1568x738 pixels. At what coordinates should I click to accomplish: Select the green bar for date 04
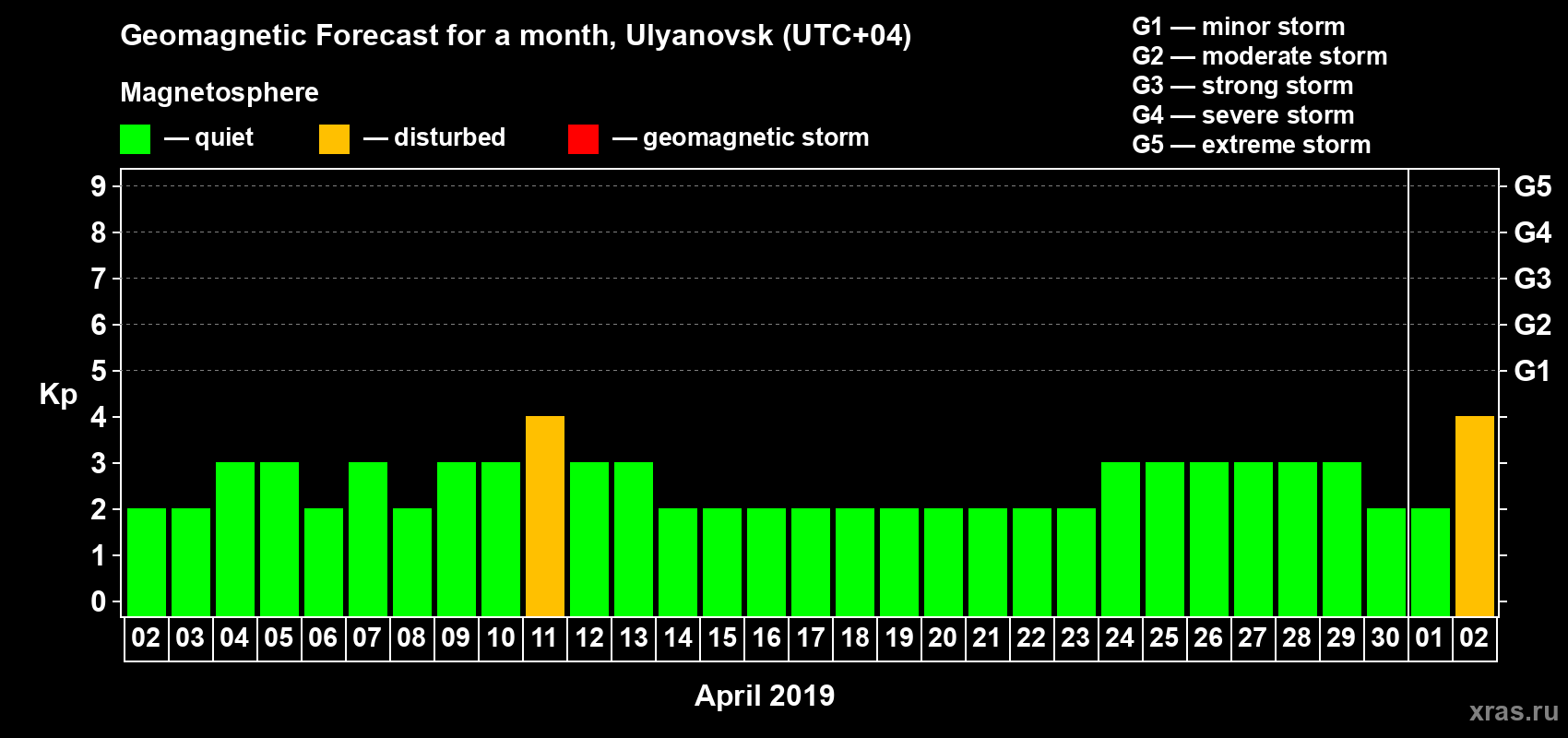tap(235, 539)
